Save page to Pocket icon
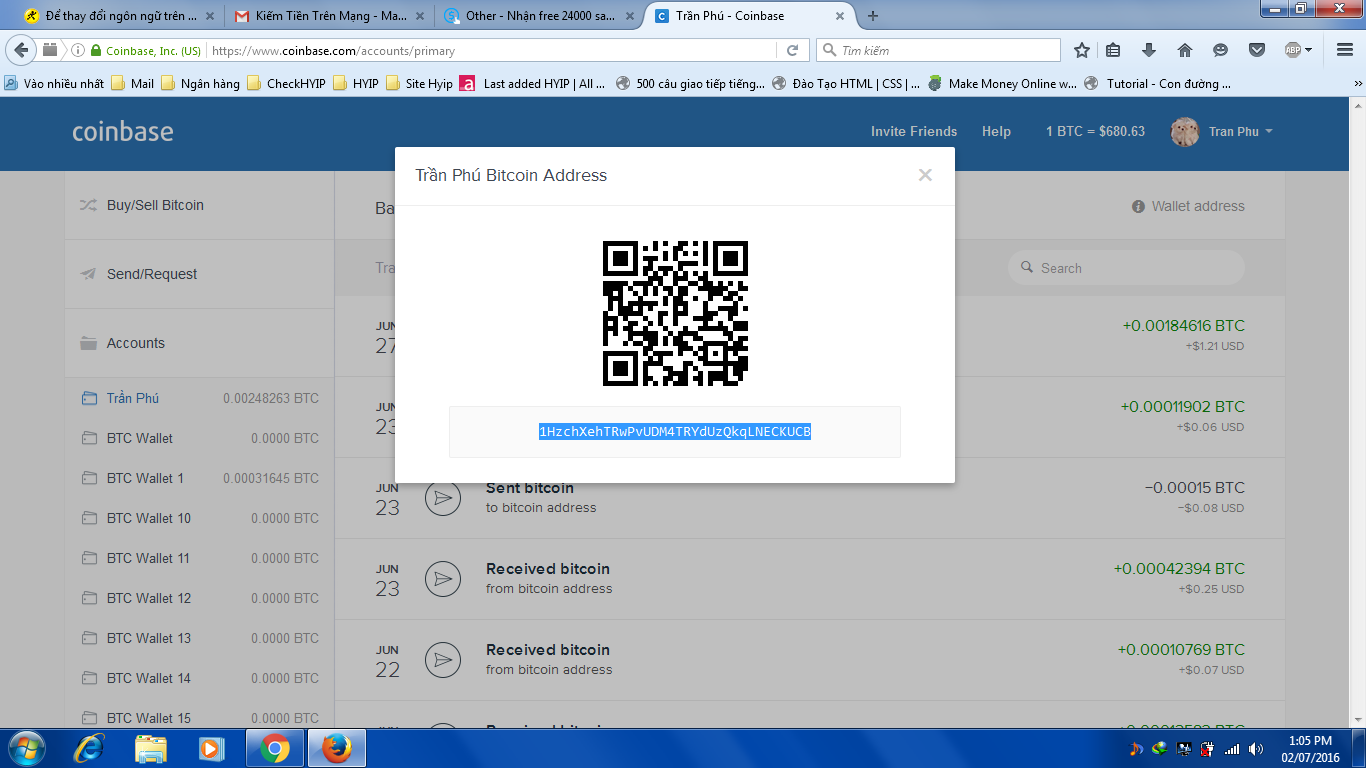 pyautogui.click(x=1257, y=50)
